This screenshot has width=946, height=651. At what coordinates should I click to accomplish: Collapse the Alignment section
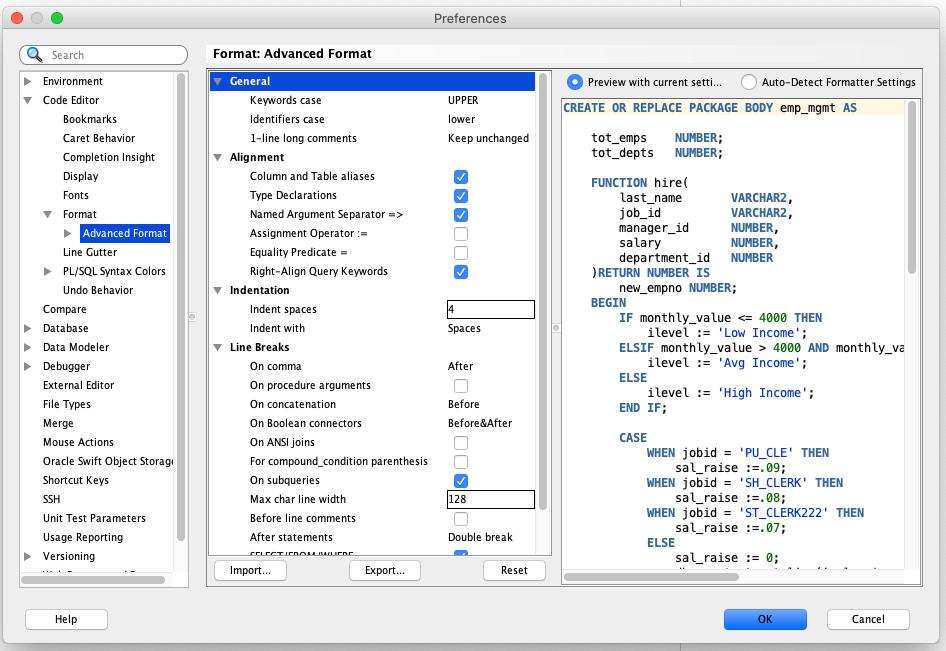coord(218,157)
